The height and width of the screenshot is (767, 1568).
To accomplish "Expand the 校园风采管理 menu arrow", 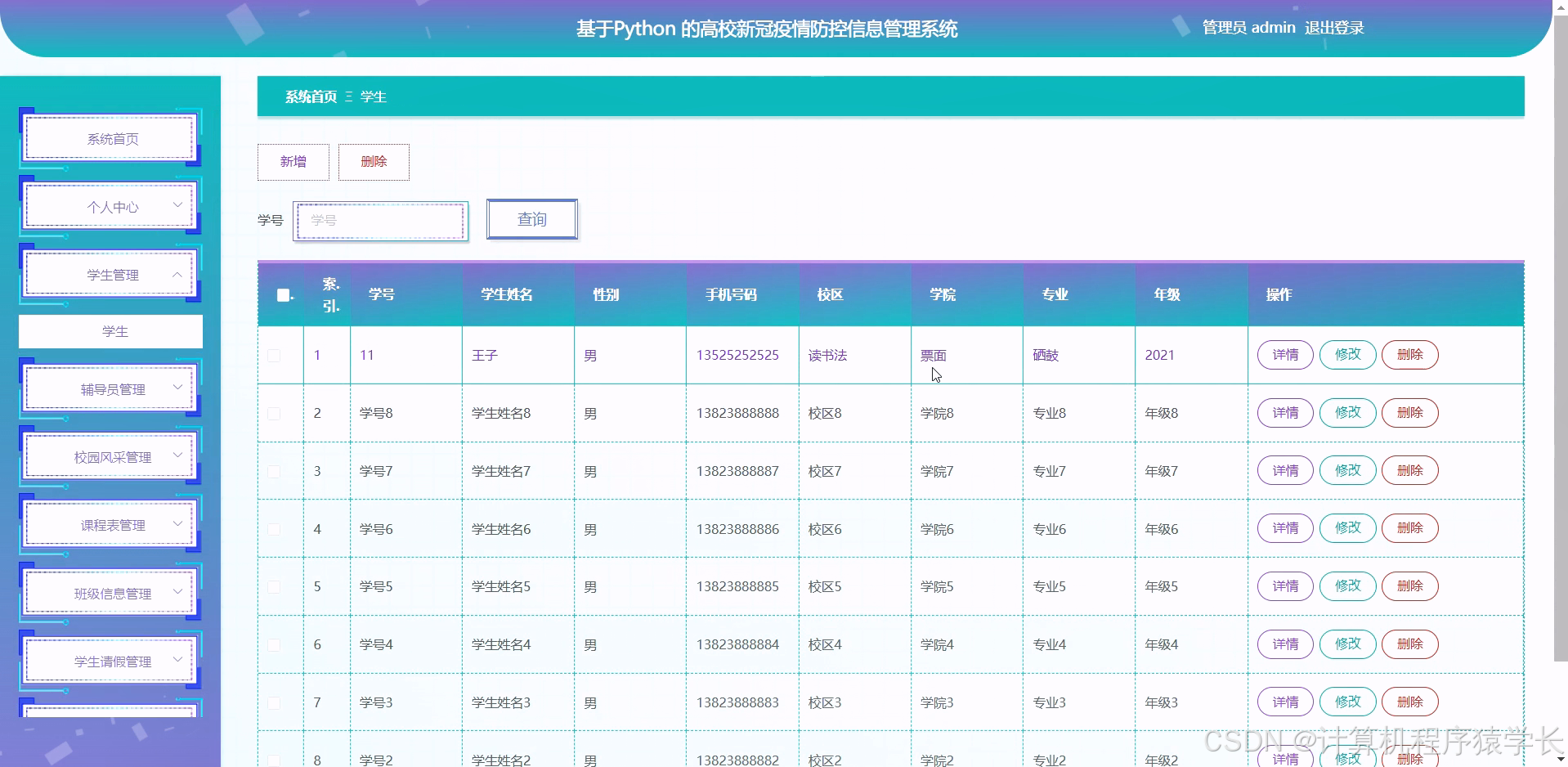I will pyautogui.click(x=177, y=455).
